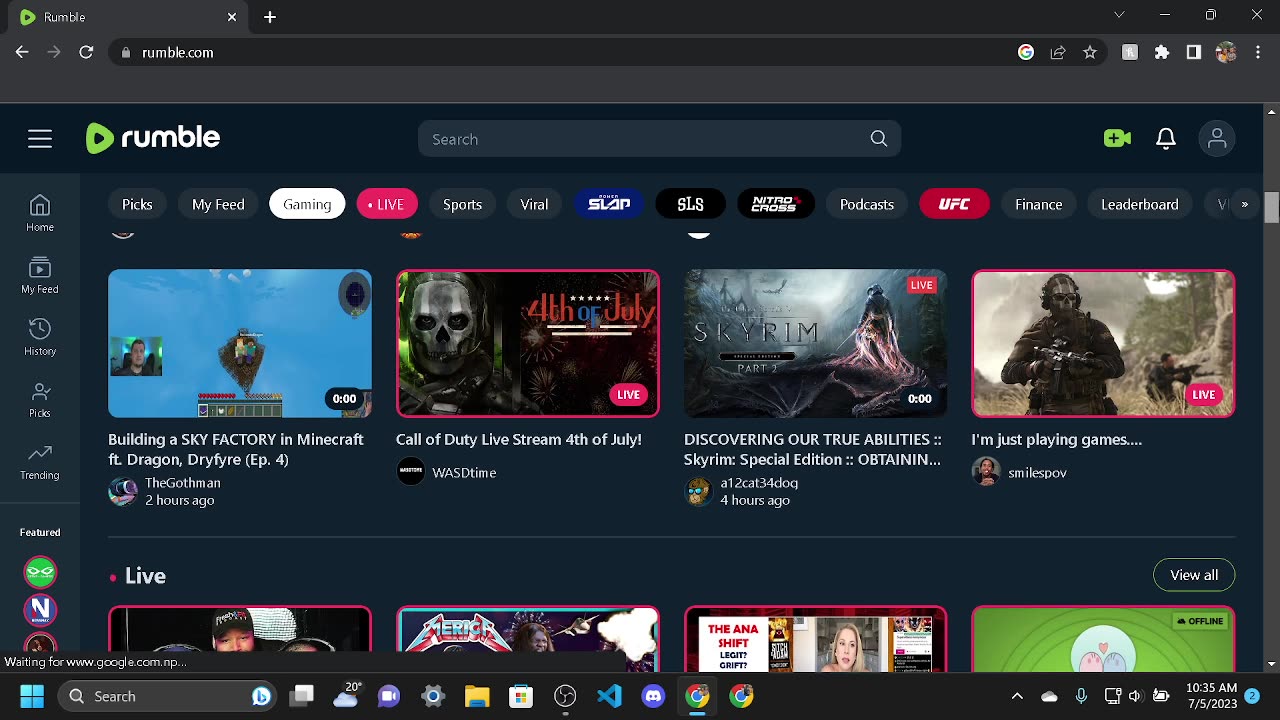The height and width of the screenshot is (720, 1280).
Task: Open TheGothman channel name link
Action: 182,482
